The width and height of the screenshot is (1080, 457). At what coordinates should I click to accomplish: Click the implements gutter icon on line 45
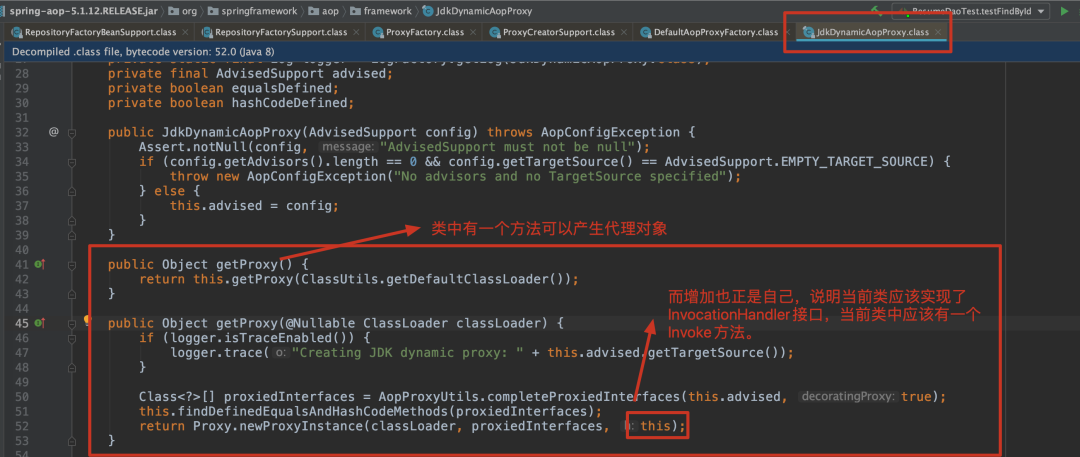(x=39, y=323)
